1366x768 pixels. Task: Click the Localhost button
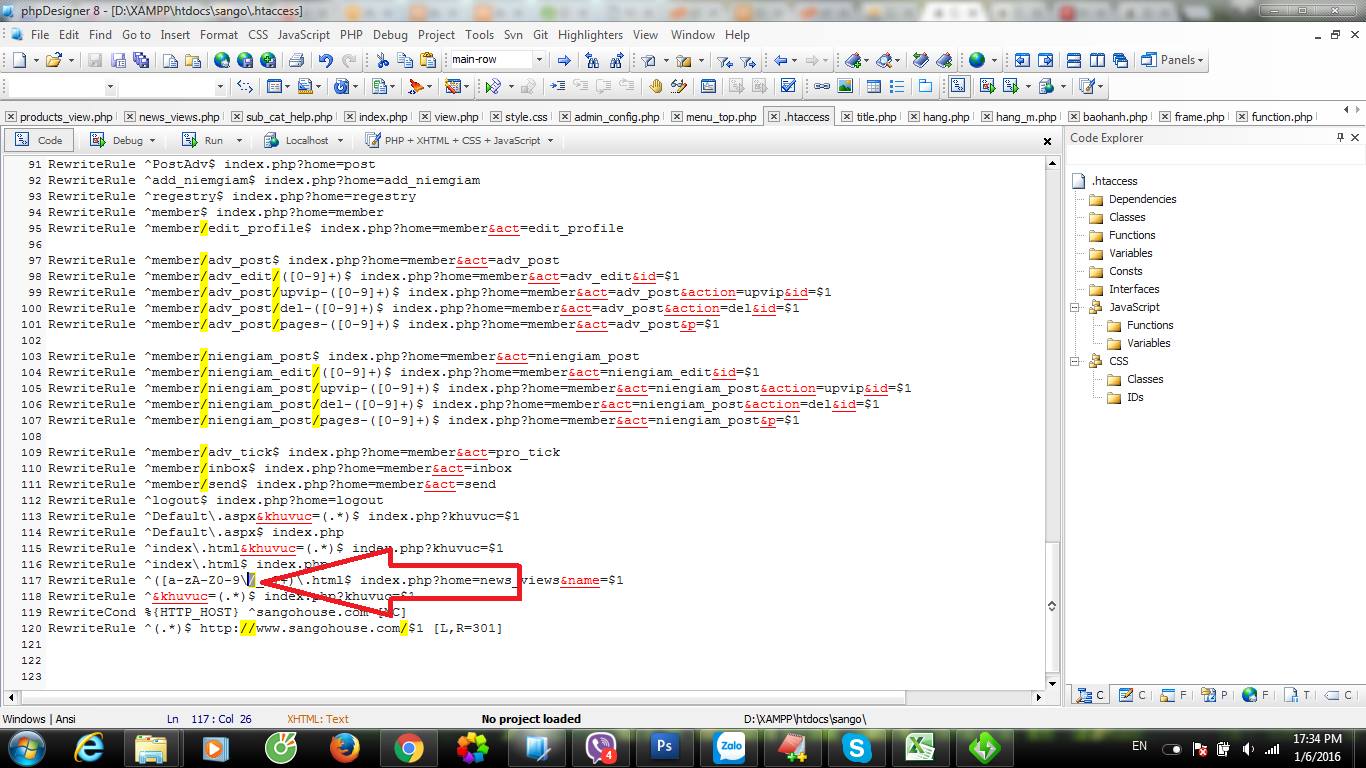point(304,140)
